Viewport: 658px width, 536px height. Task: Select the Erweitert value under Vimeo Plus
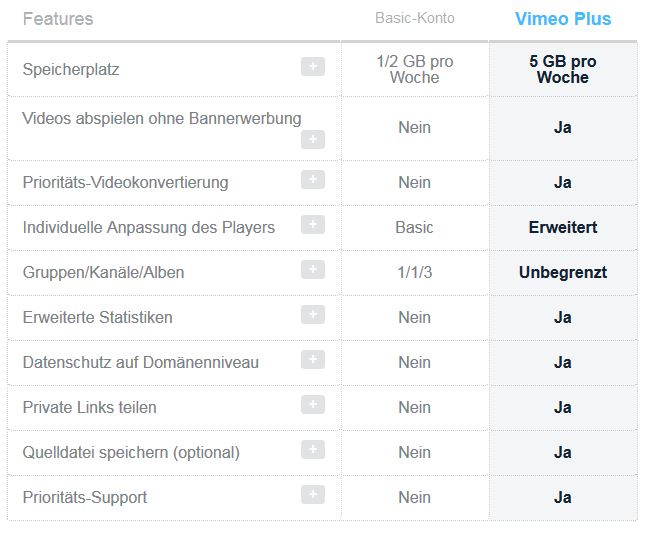tap(563, 227)
